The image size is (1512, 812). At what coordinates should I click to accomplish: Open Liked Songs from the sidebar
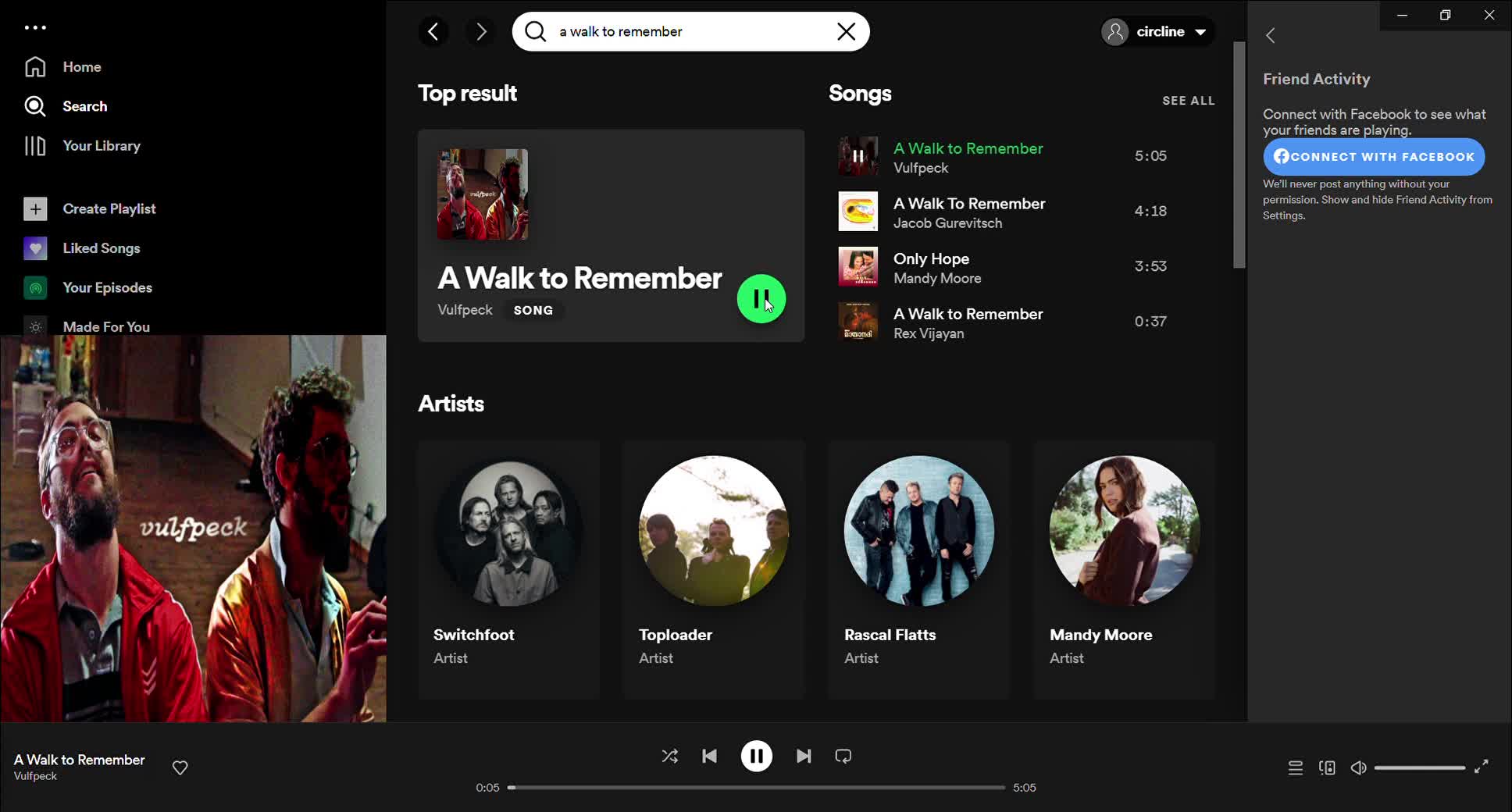102,248
